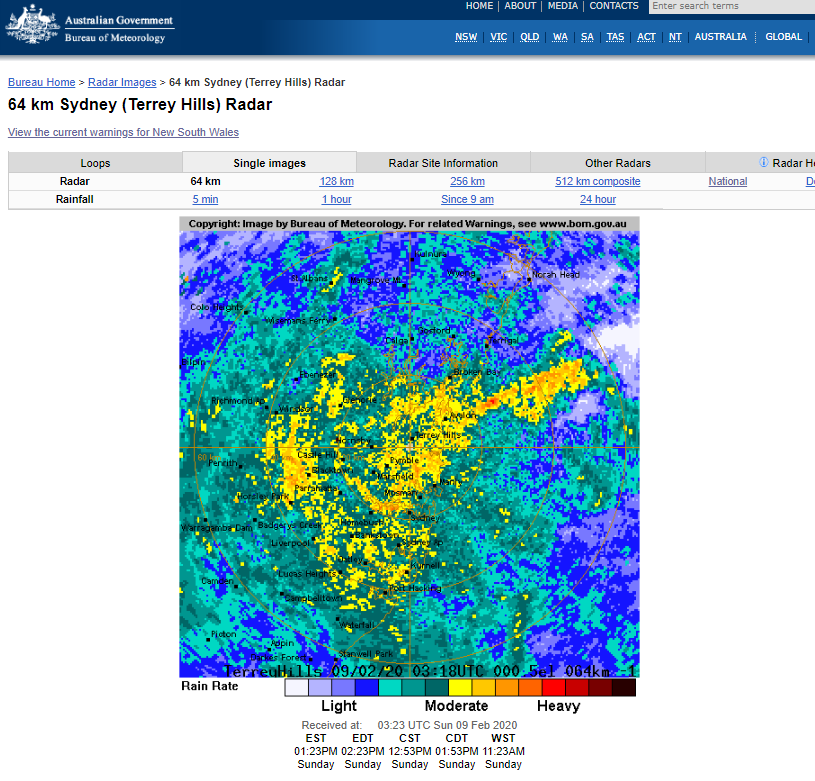The width and height of the screenshot is (815, 781).
Task: Select the TAS state link
Action: point(615,37)
